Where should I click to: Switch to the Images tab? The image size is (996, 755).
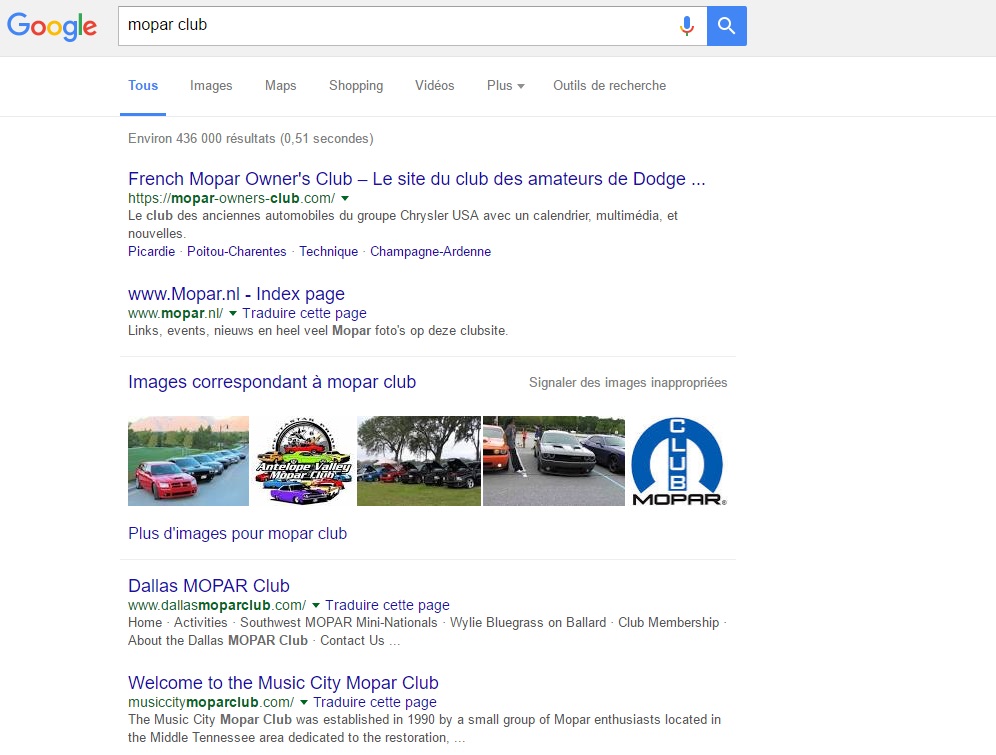point(211,86)
